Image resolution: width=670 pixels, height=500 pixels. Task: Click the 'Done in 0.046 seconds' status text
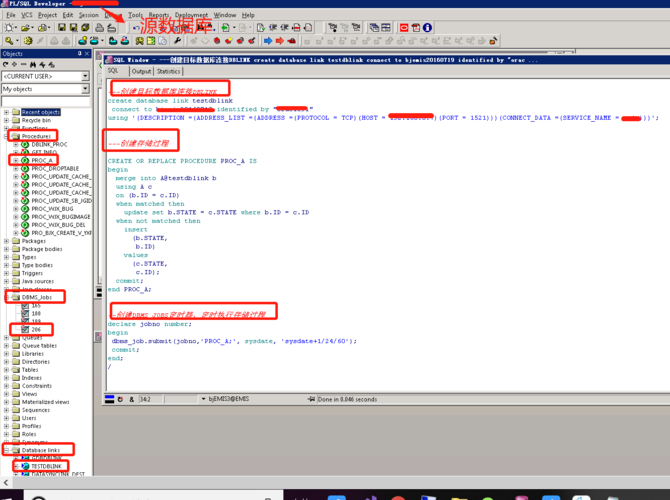[347, 399]
